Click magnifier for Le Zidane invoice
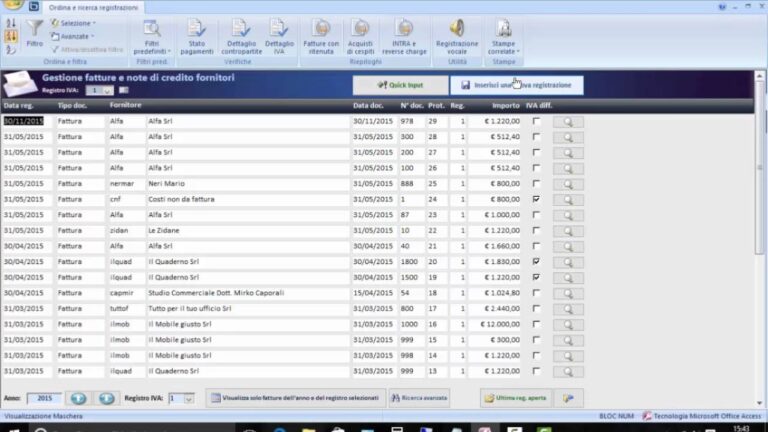The height and width of the screenshot is (432, 768). pyautogui.click(x=568, y=231)
